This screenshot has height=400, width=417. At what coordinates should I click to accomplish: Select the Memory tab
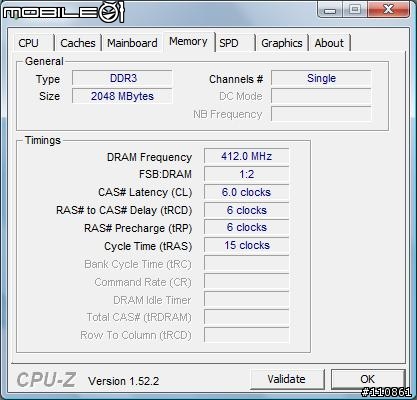click(189, 42)
